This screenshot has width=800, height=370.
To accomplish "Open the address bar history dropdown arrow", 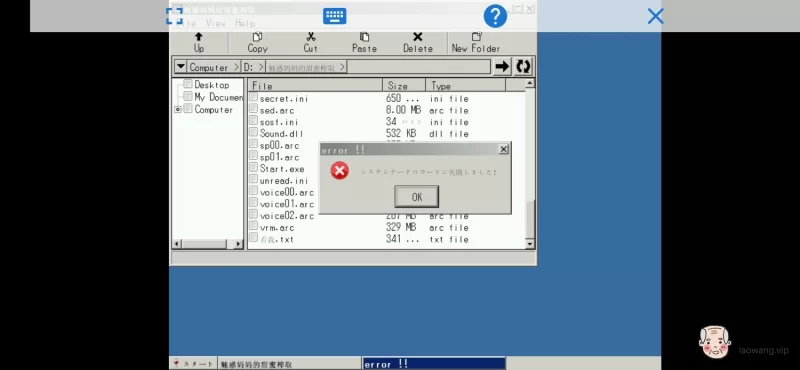I will (x=180, y=67).
